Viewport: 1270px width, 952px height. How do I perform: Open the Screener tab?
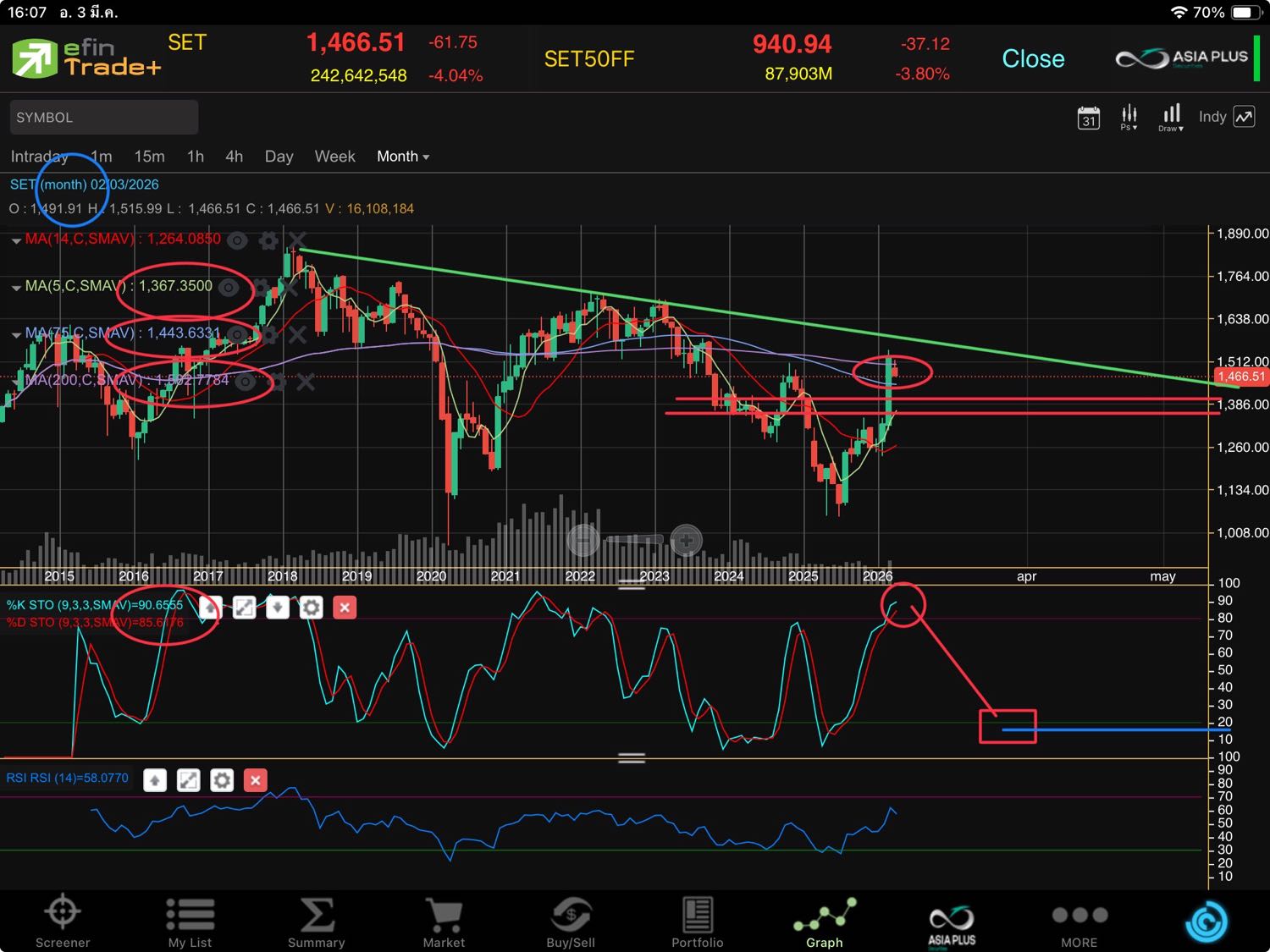[x=63, y=922]
